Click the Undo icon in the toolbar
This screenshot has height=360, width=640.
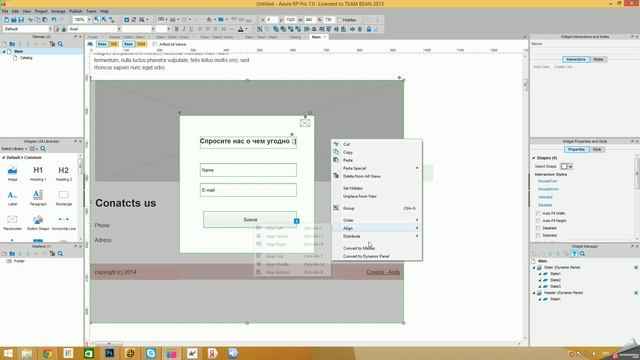click(54, 20)
